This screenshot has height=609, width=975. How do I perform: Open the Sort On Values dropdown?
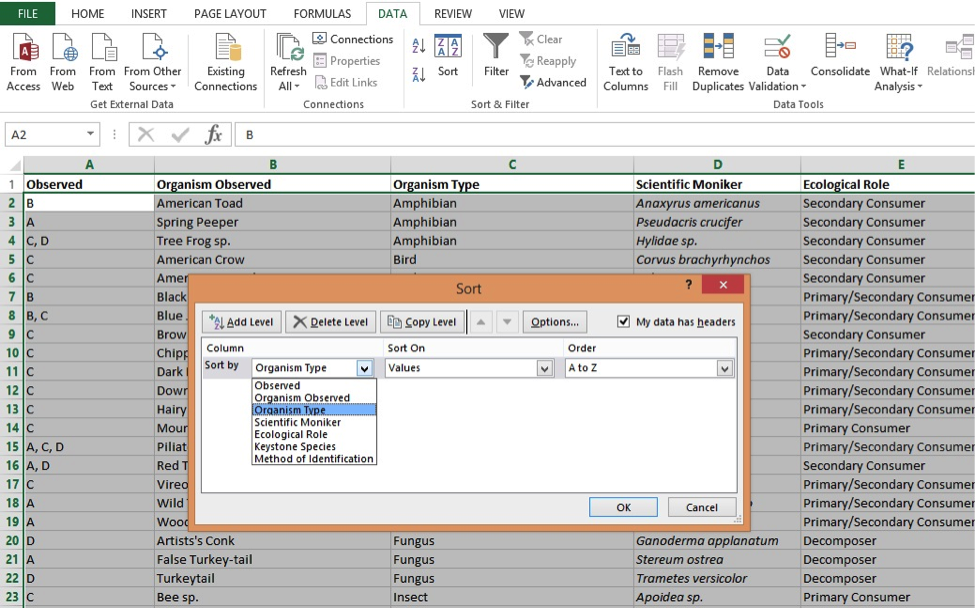545,368
